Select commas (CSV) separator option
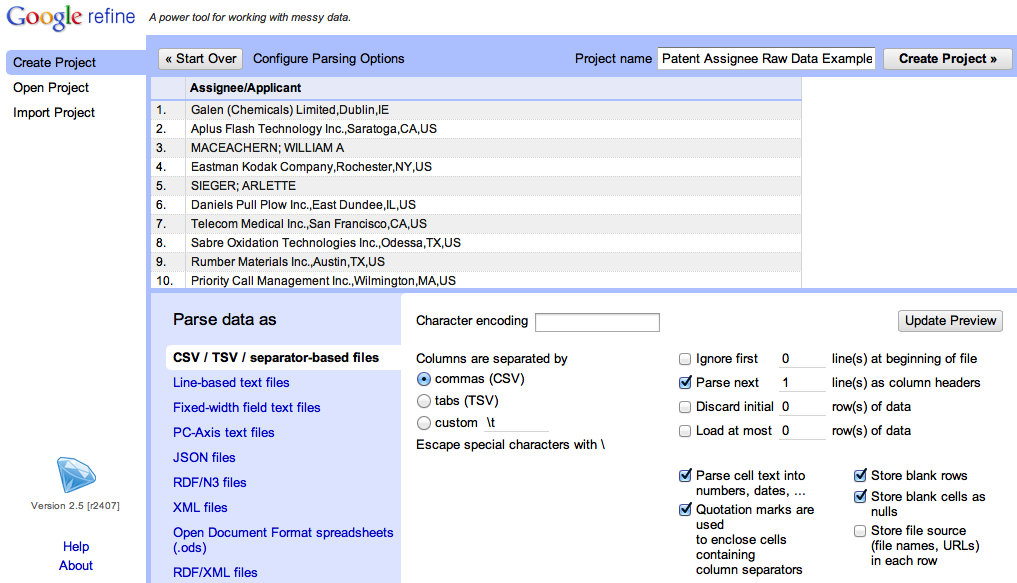 tap(424, 379)
